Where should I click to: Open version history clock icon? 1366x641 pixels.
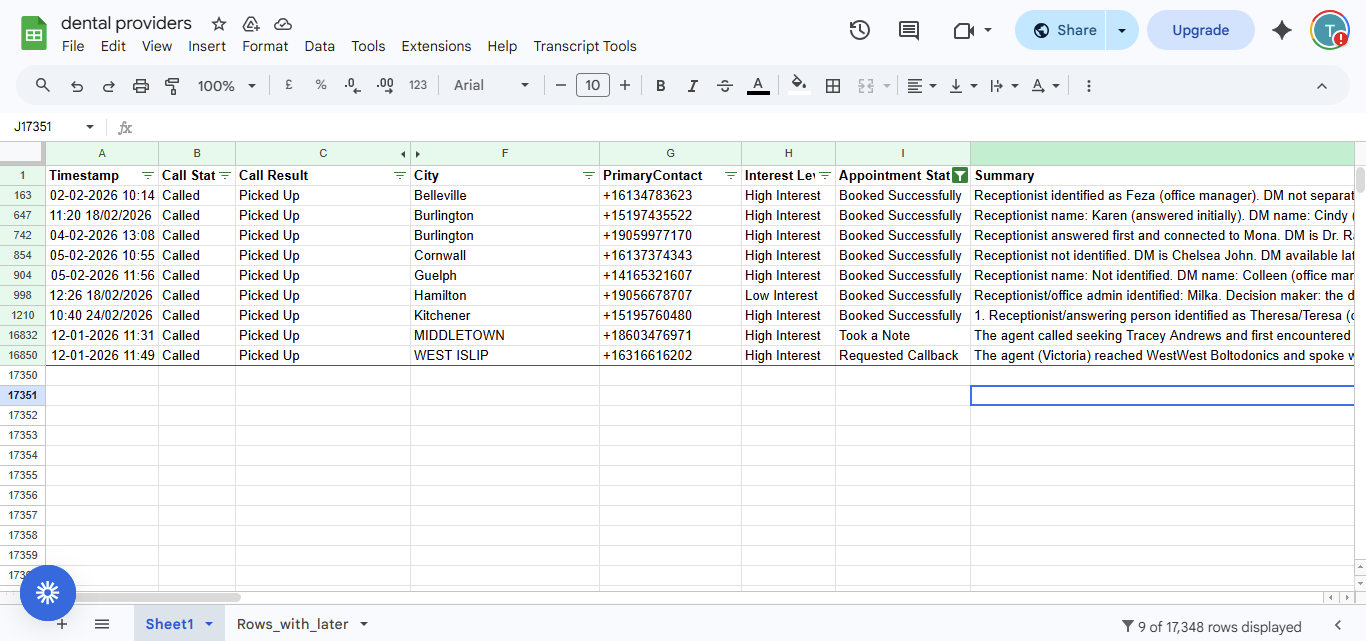[859, 30]
